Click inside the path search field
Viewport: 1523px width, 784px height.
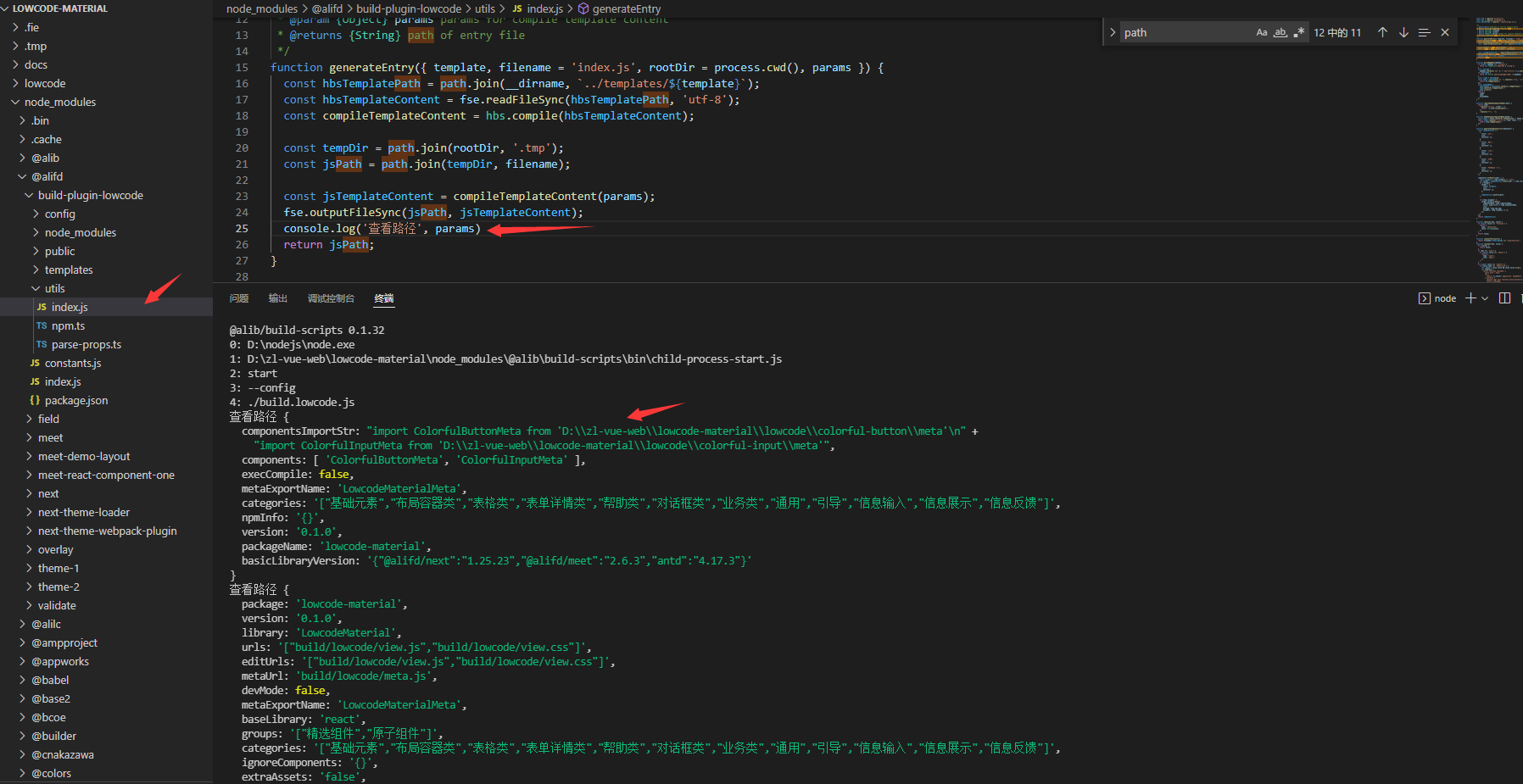[x=1187, y=31]
